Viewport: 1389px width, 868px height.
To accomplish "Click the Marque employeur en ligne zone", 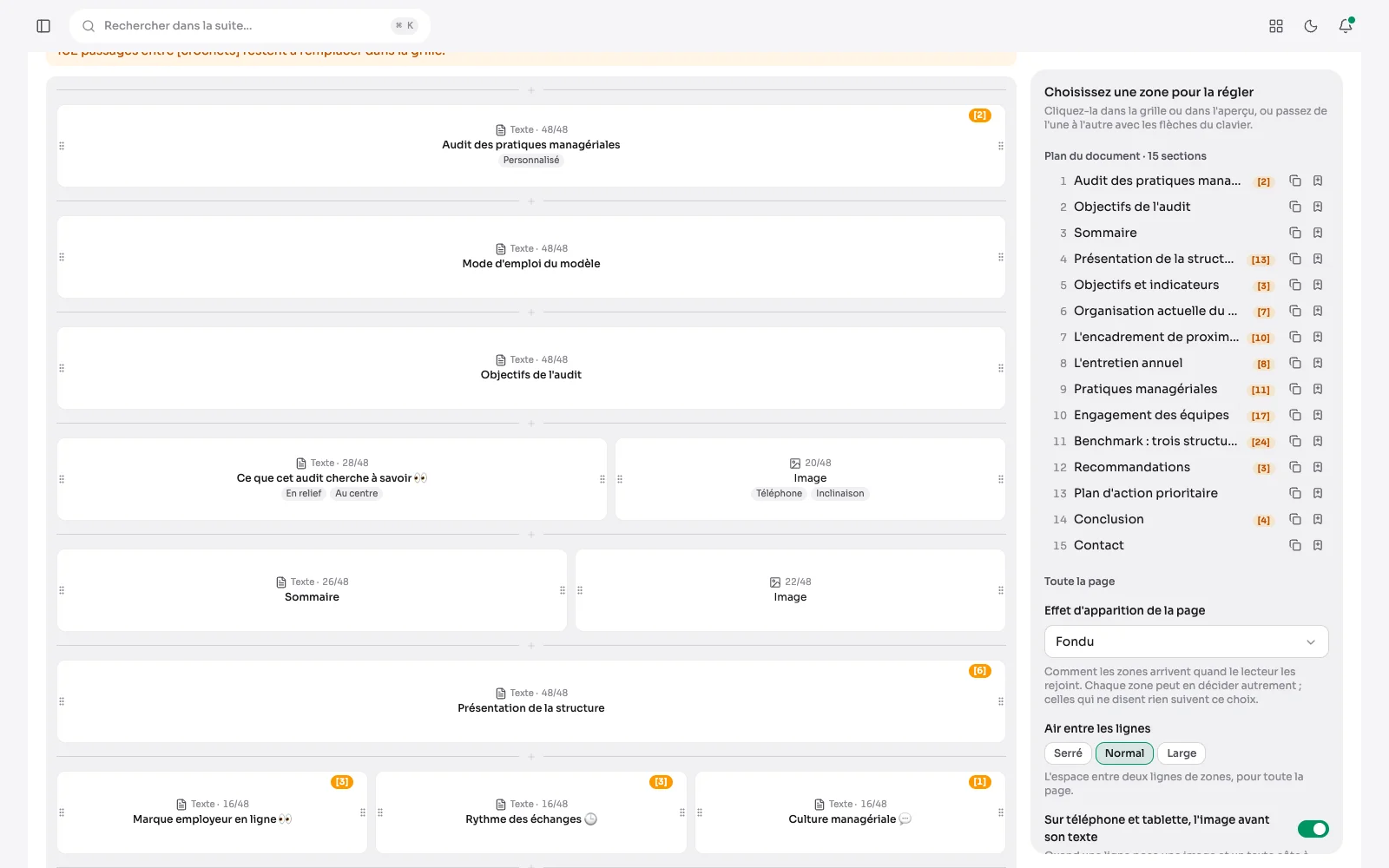I will (212, 812).
